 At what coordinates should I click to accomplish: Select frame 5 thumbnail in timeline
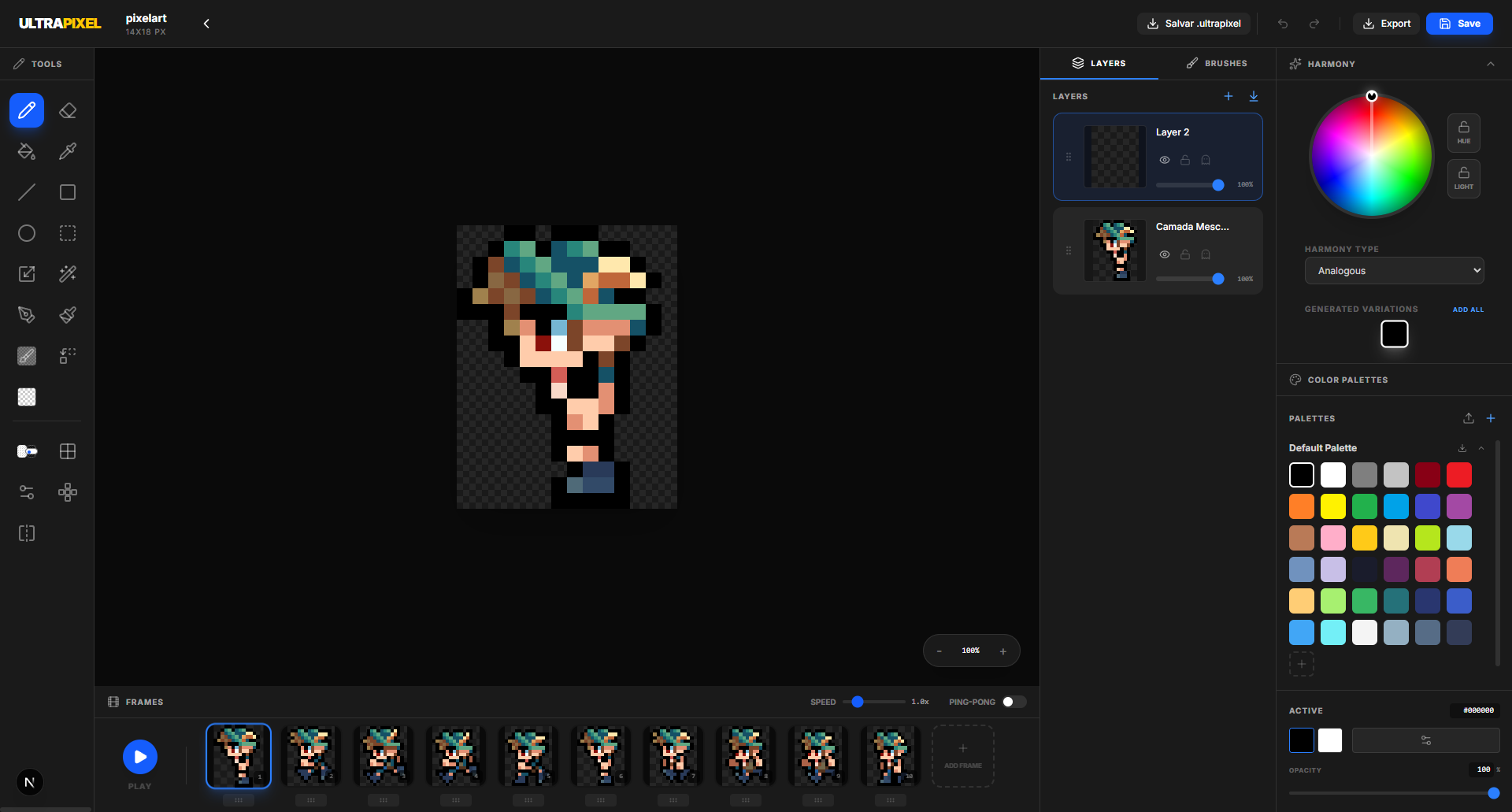tap(528, 756)
